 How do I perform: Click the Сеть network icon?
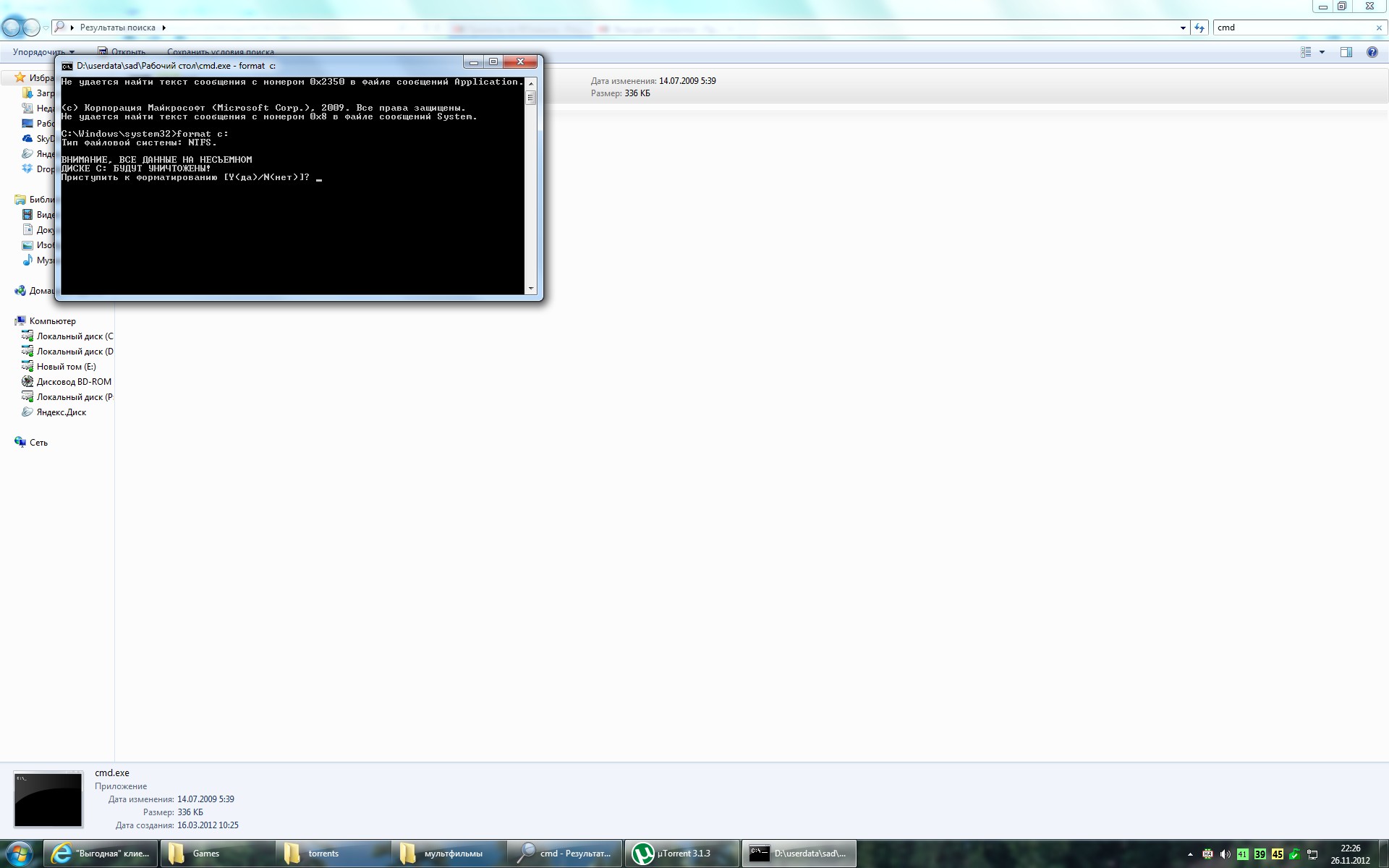20,443
